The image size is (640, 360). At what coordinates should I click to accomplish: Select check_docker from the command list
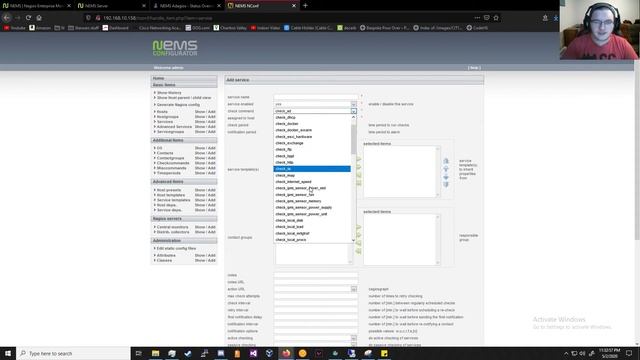coord(312,124)
